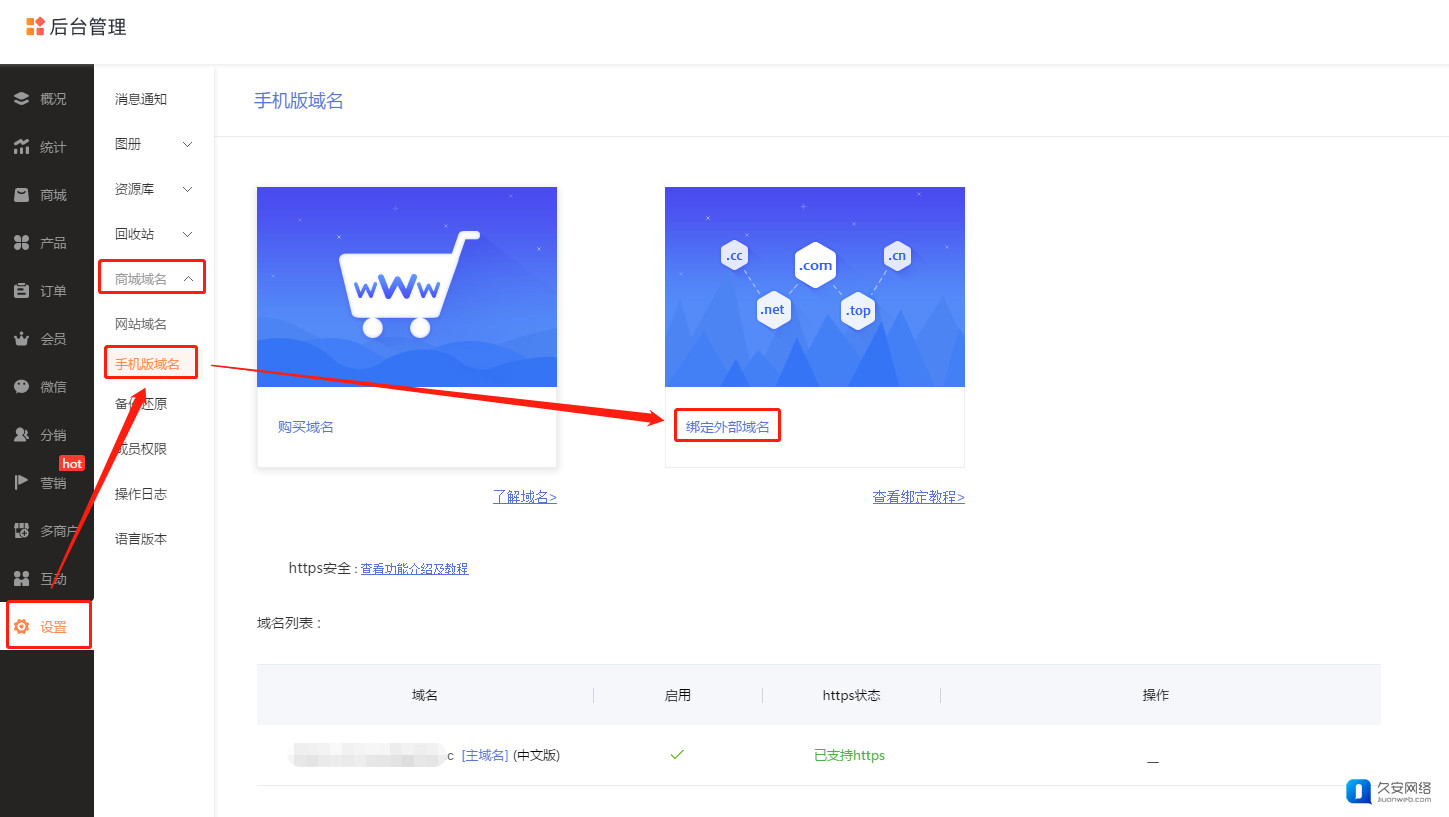The image size is (1449, 817).
Task: Click the 绑定外部域名 link
Action: [x=727, y=427]
